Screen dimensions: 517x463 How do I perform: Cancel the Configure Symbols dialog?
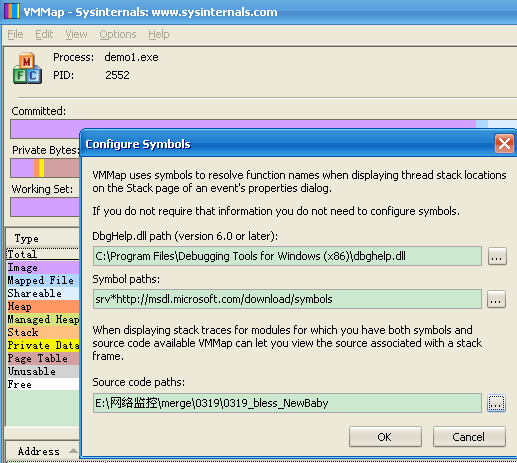point(469,437)
